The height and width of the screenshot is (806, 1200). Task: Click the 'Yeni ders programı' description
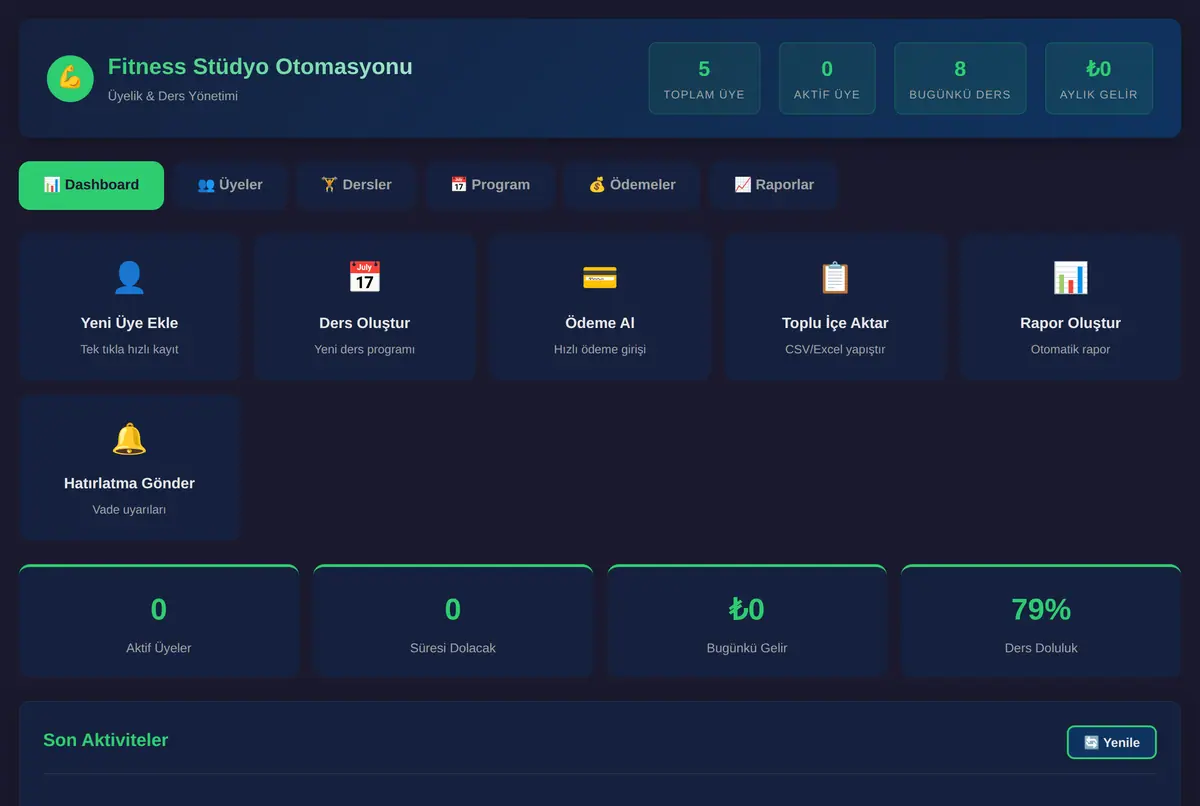click(x=364, y=350)
